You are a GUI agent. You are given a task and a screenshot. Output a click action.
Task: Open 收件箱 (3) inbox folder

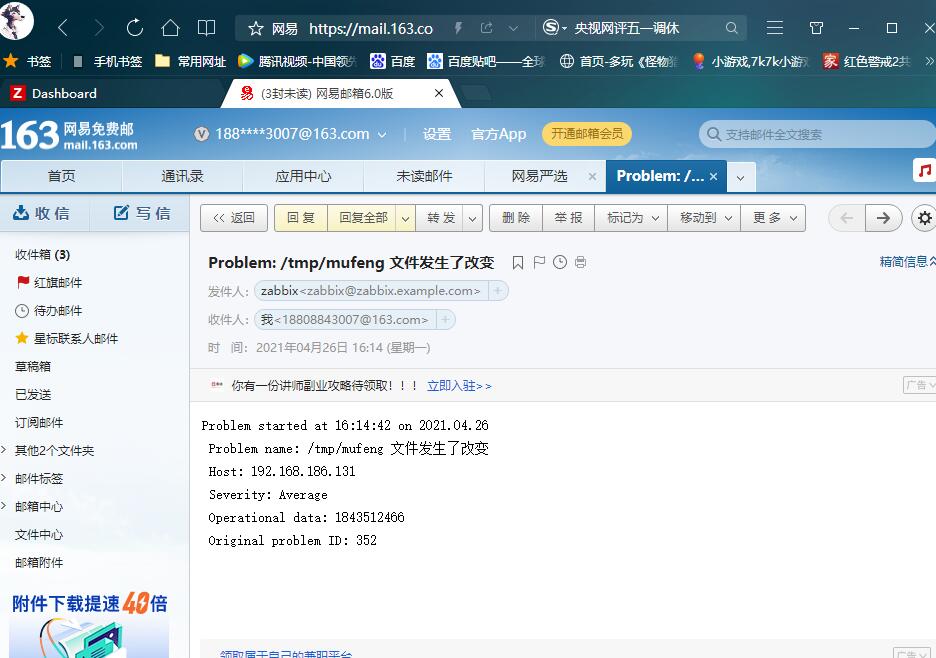click(42, 255)
